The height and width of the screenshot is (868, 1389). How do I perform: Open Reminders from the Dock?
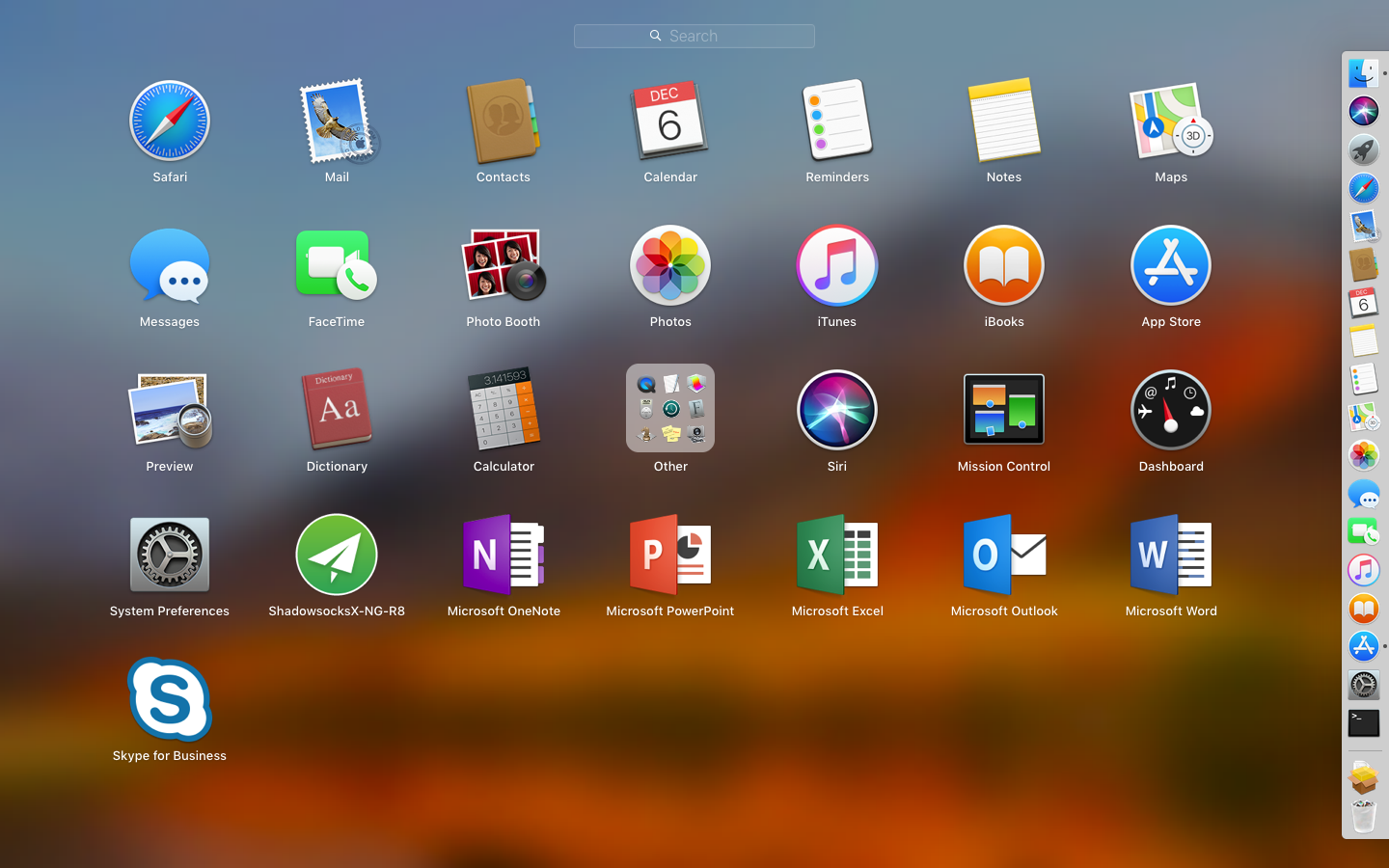coord(1364,379)
